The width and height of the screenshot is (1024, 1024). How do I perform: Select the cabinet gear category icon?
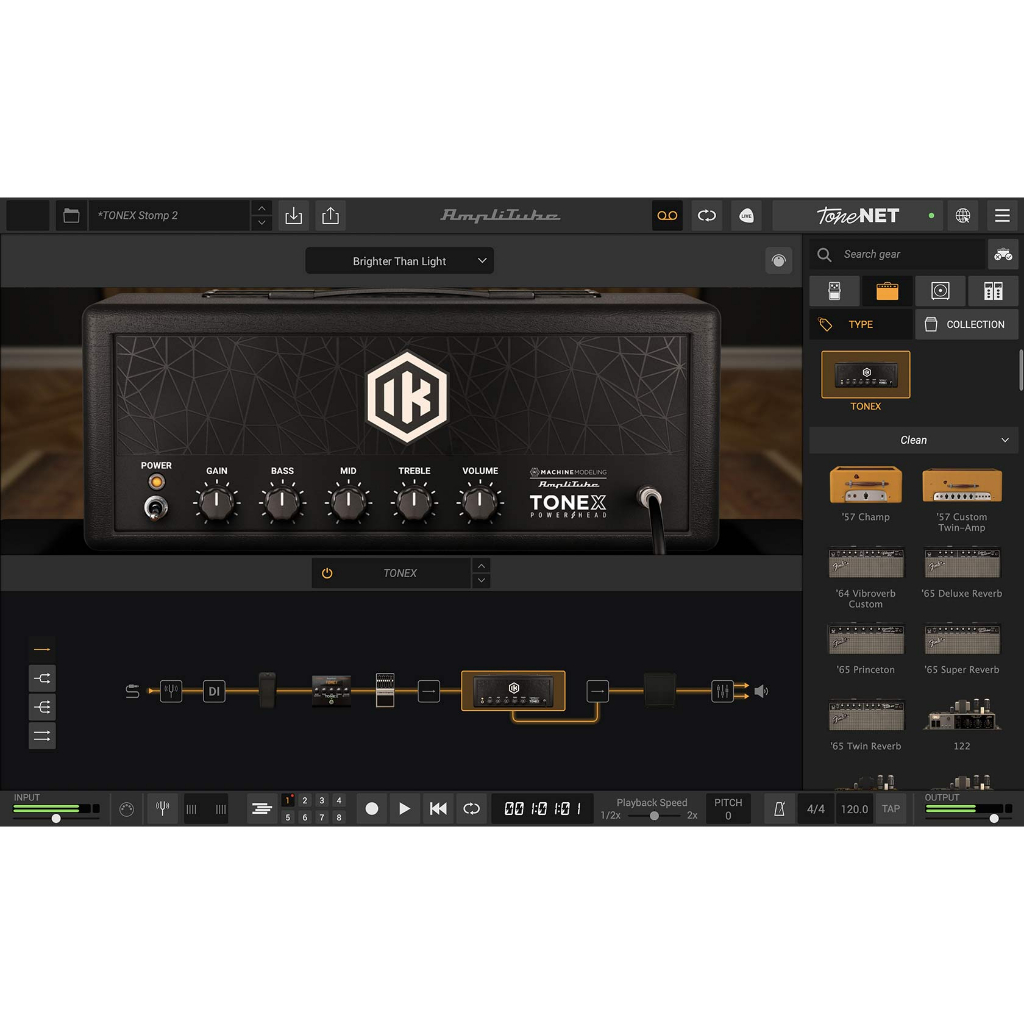[939, 291]
